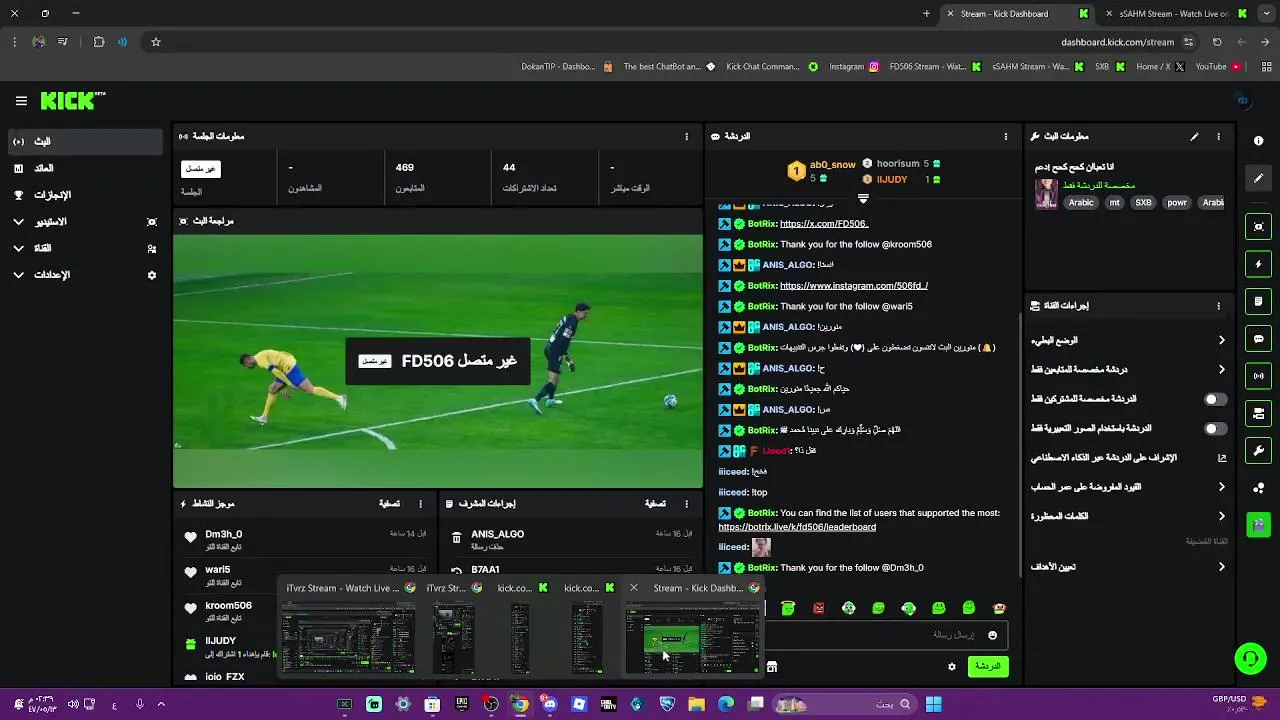Bookmark this page with the star icon
This screenshot has width=1280, height=720.
[x=156, y=42]
